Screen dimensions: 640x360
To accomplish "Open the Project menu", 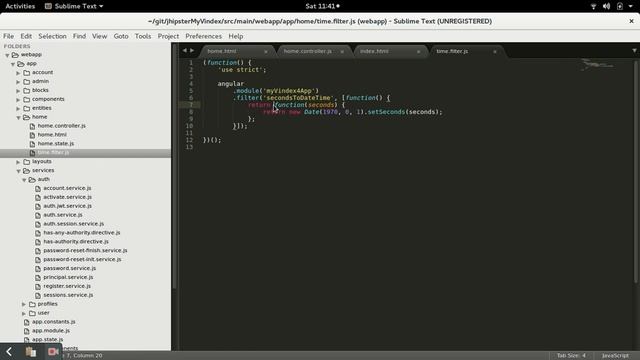I will tap(168, 36).
